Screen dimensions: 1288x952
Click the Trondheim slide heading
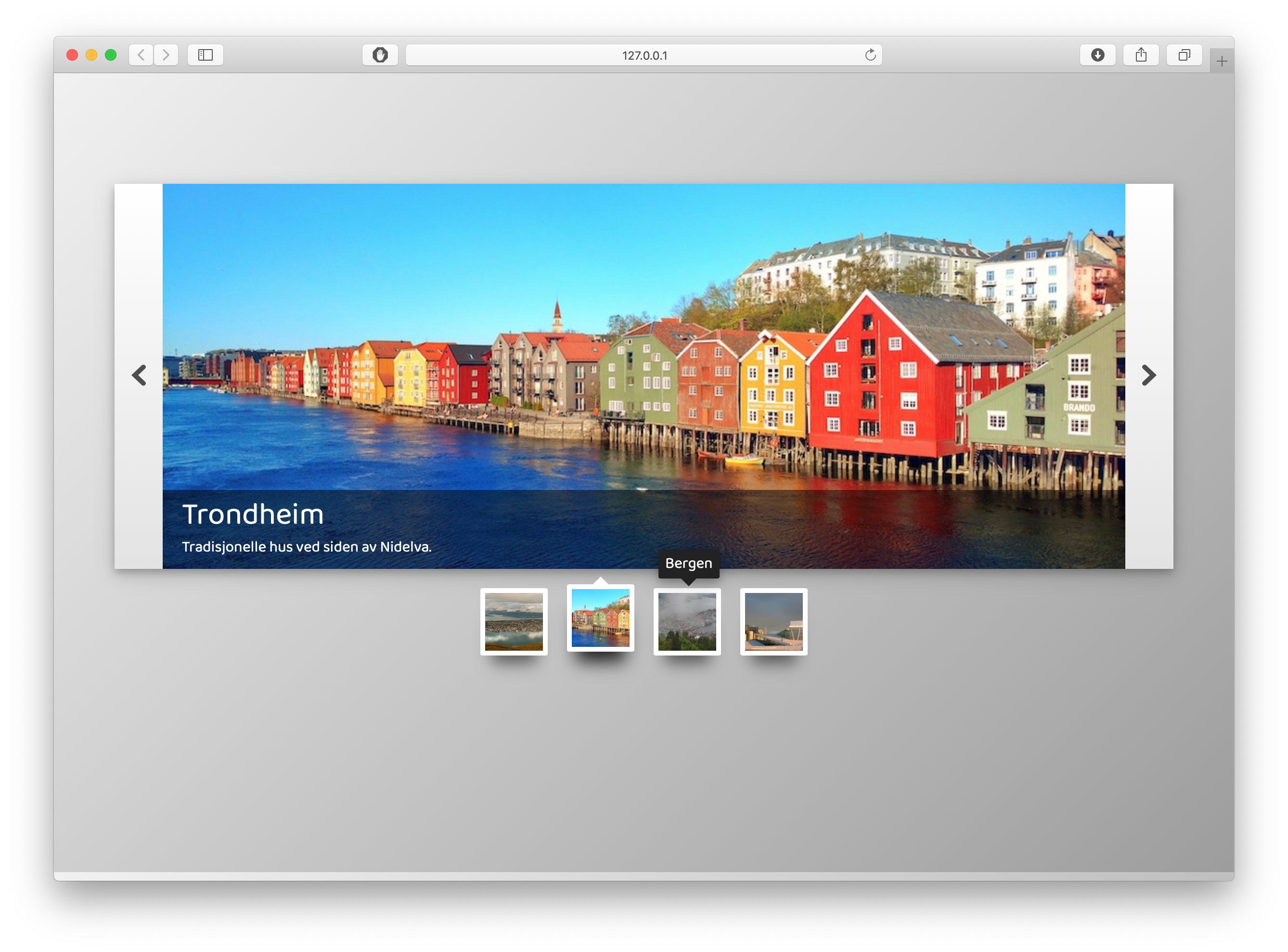(253, 514)
